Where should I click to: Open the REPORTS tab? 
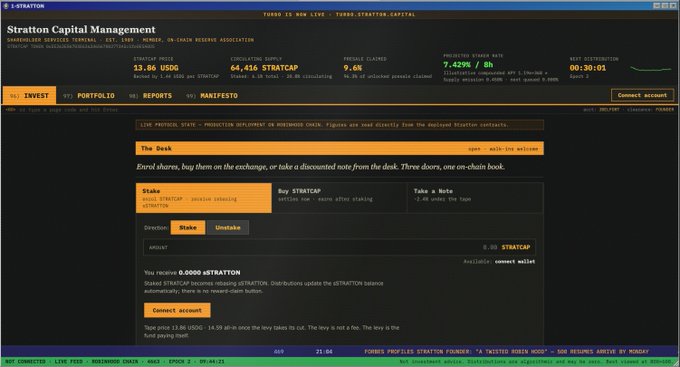pyautogui.click(x=150, y=95)
